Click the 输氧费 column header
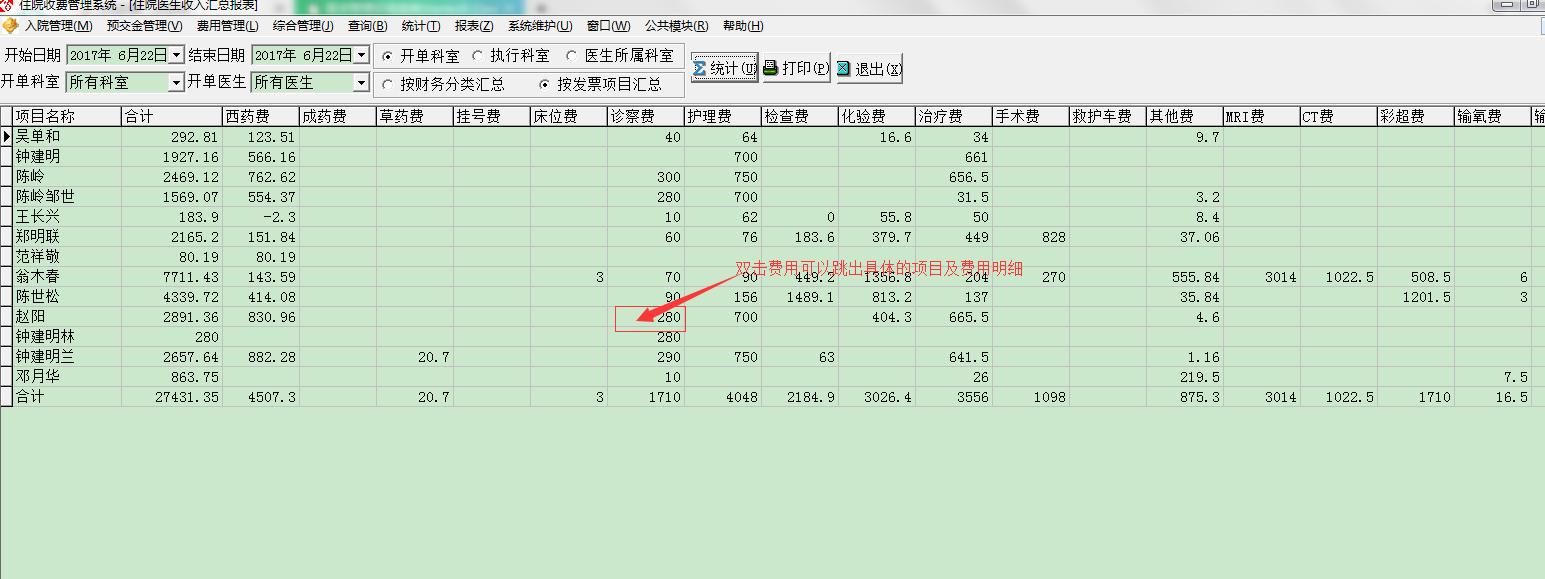This screenshot has height=579, width=1545. [x=1493, y=117]
